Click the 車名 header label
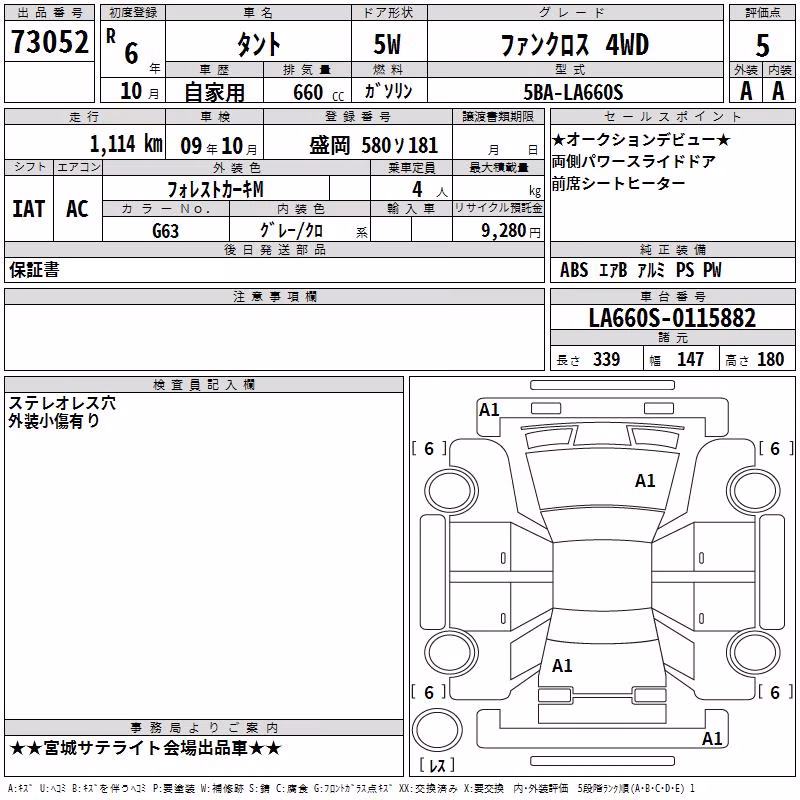The height and width of the screenshot is (800, 800). pyautogui.click(x=258, y=13)
